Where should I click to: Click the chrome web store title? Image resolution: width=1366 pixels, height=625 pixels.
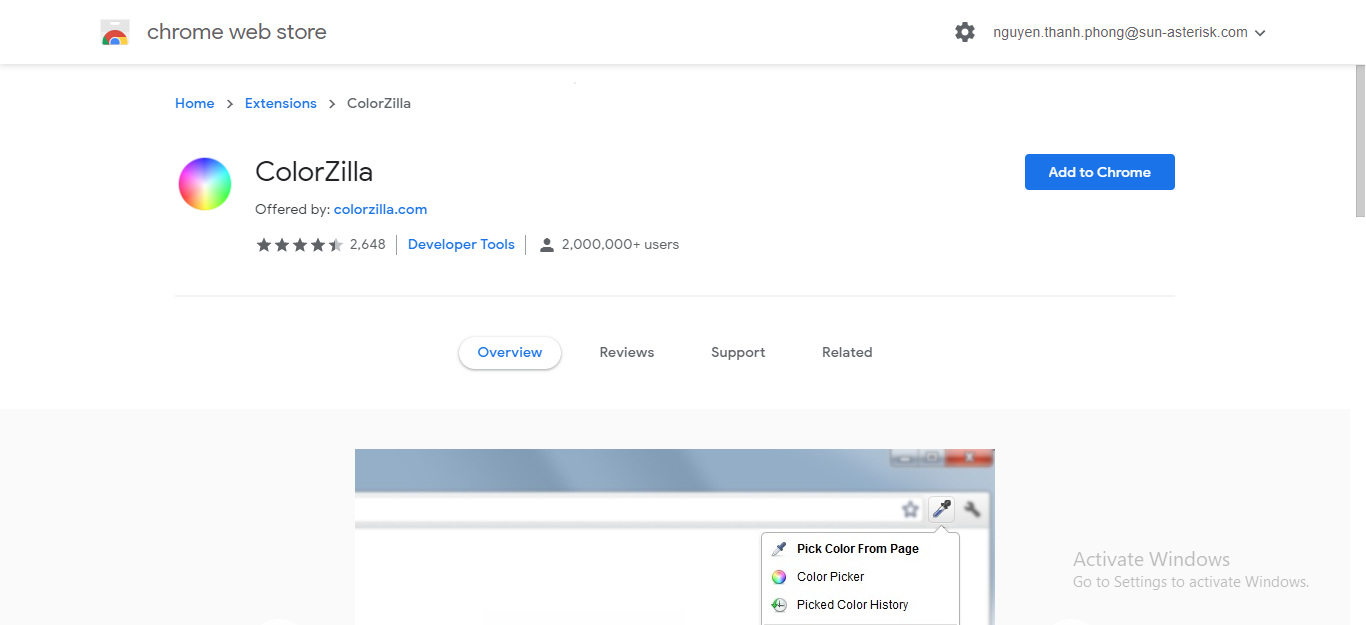point(237,32)
